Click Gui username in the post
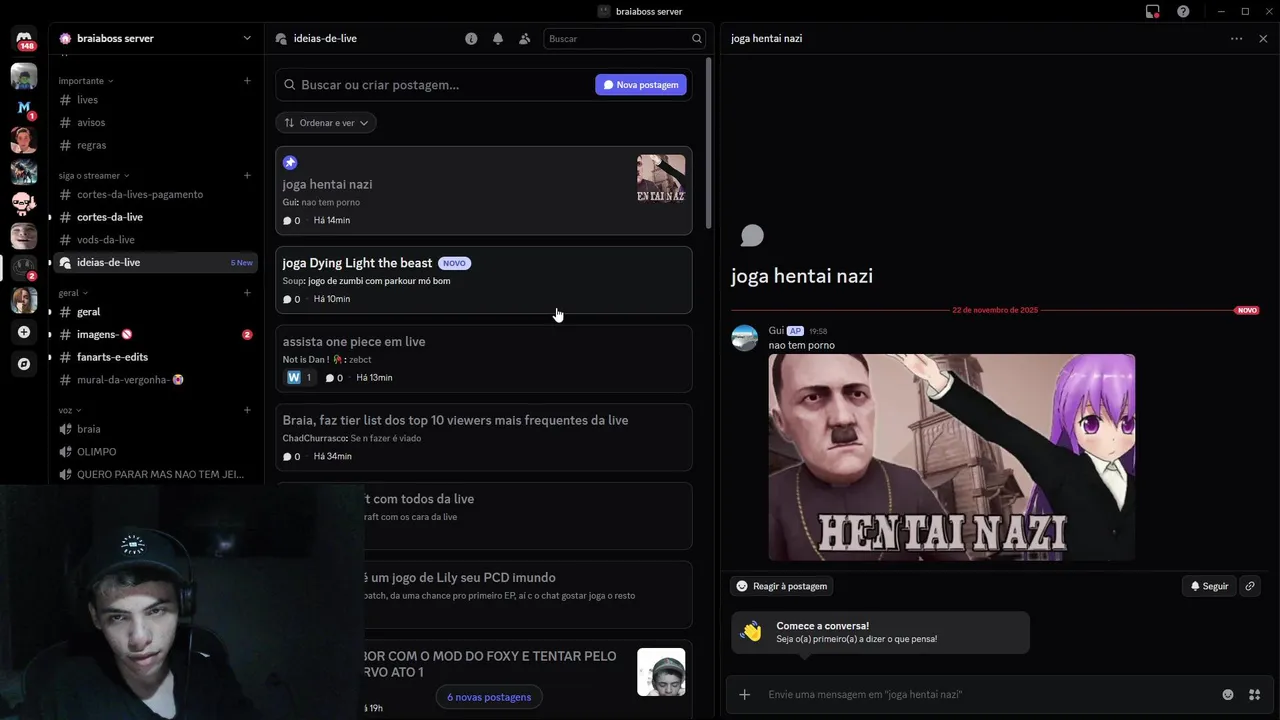Image resolution: width=1280 pixels, height=720 pixels. pos(776,331)
